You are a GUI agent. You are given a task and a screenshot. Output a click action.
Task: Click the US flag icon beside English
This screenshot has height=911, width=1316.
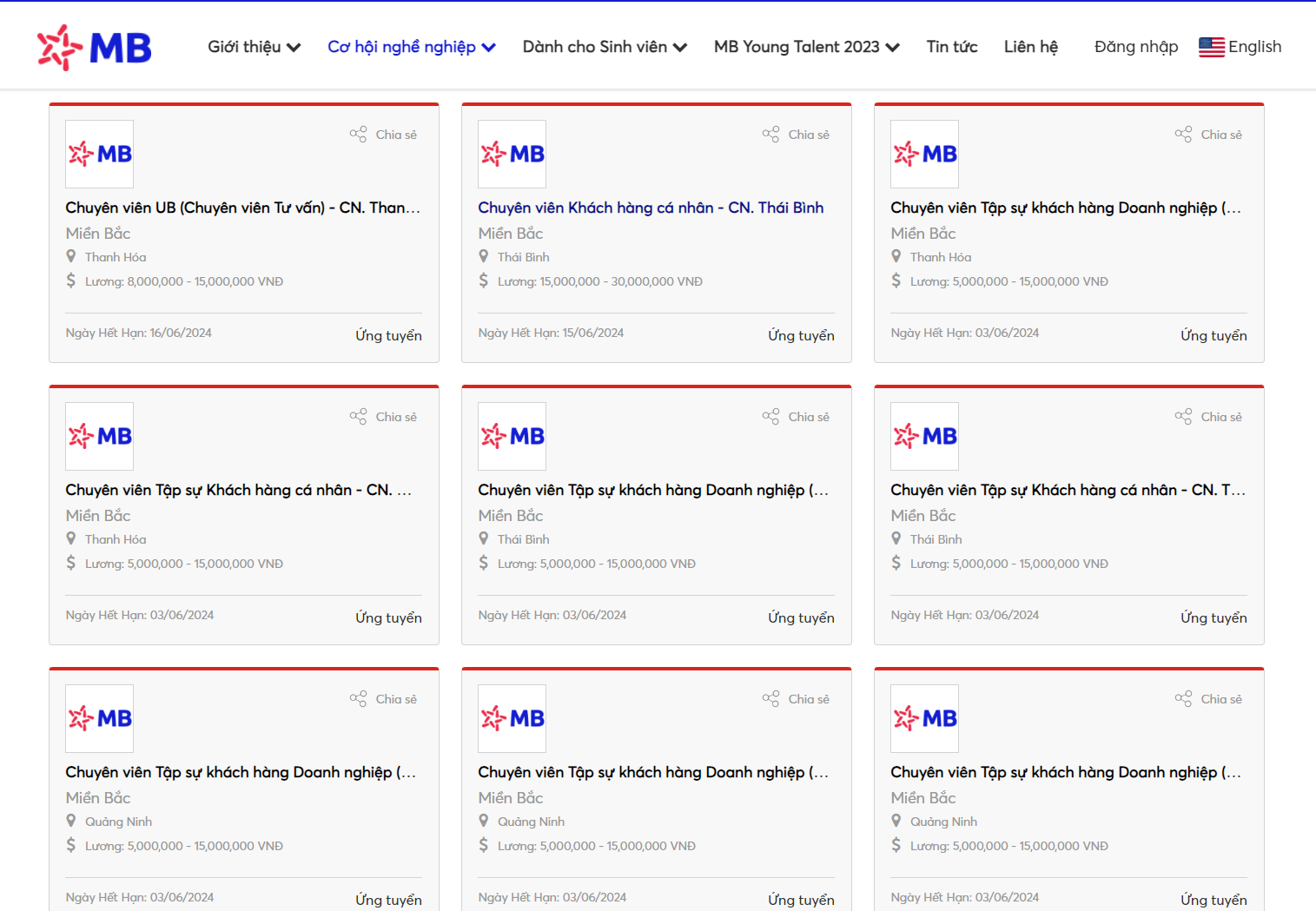tap(1211, 47)
